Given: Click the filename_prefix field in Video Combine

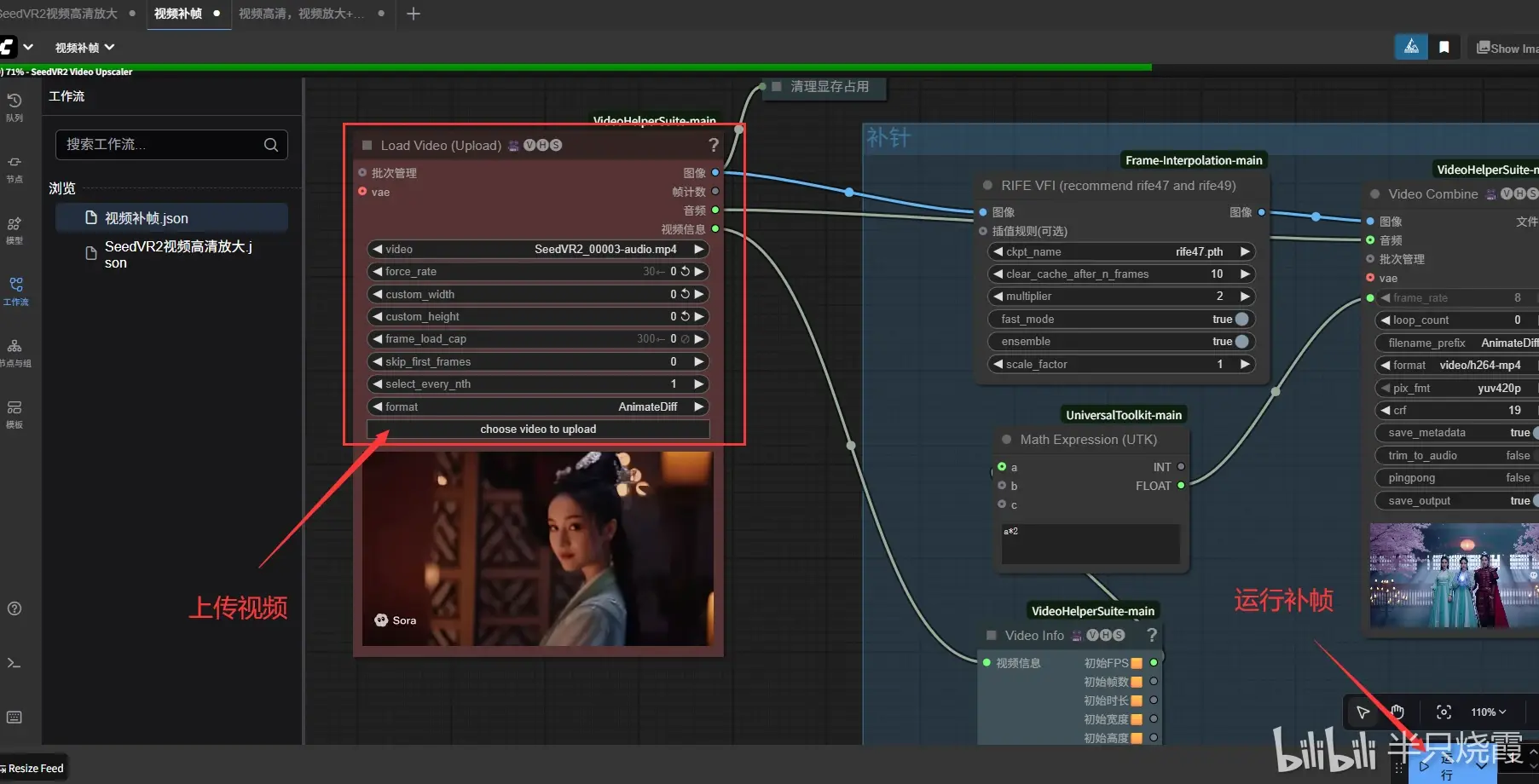Looking at the screenshot, I should [1457, 343].
